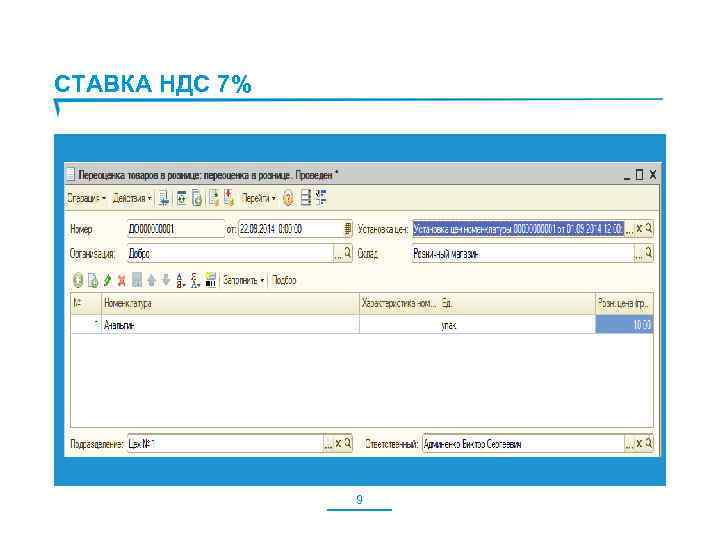
Task: Open Установка цен with magnifier icon
Action: pyautogui.click(x=649, y=228)
